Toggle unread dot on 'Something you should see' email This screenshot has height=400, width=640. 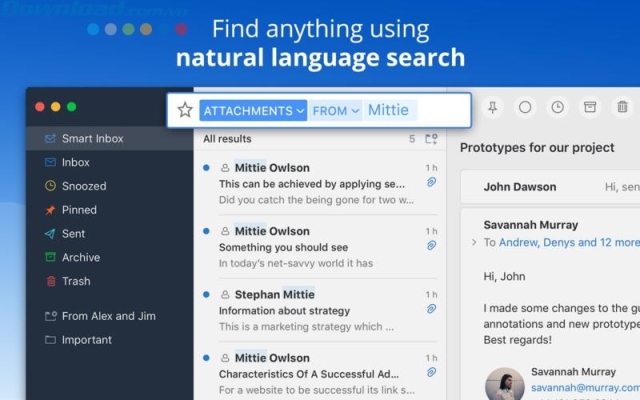206,231
